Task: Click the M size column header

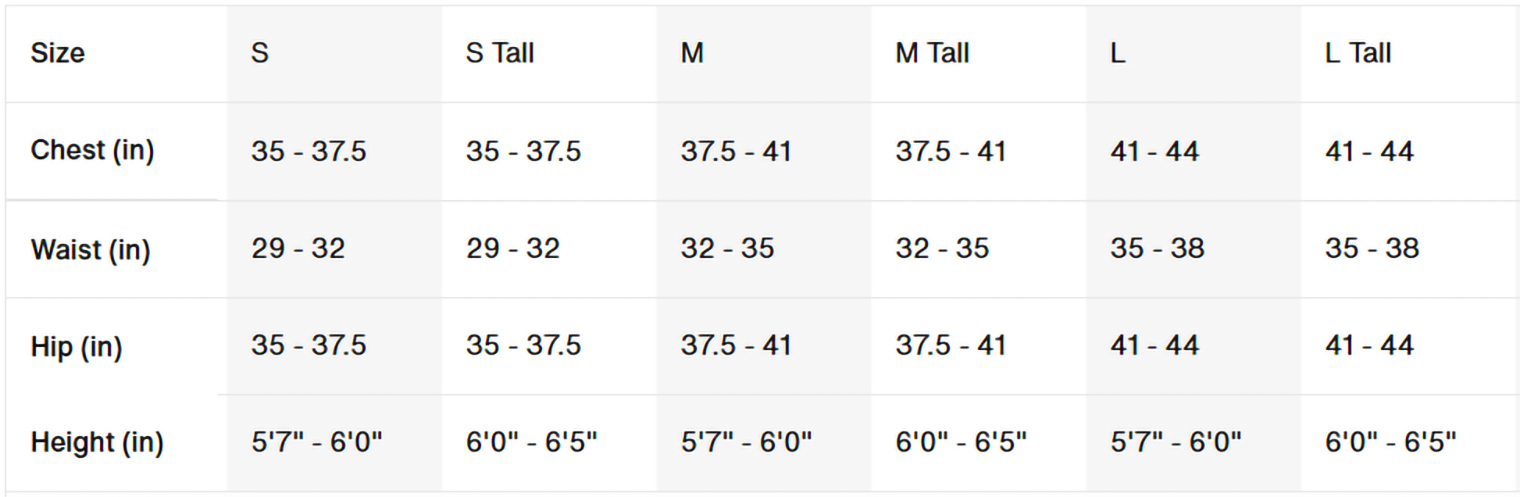Action: click(692, 53)
